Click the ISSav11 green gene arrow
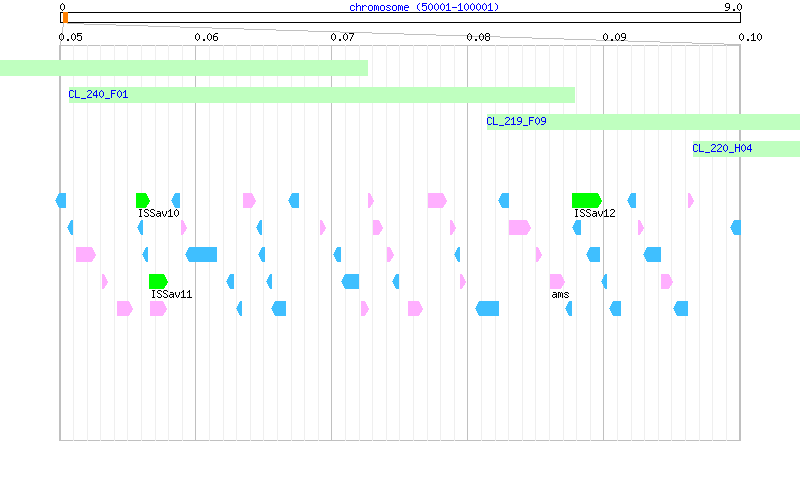The height and width of the screenshot is (500, 800). (158, 281)
